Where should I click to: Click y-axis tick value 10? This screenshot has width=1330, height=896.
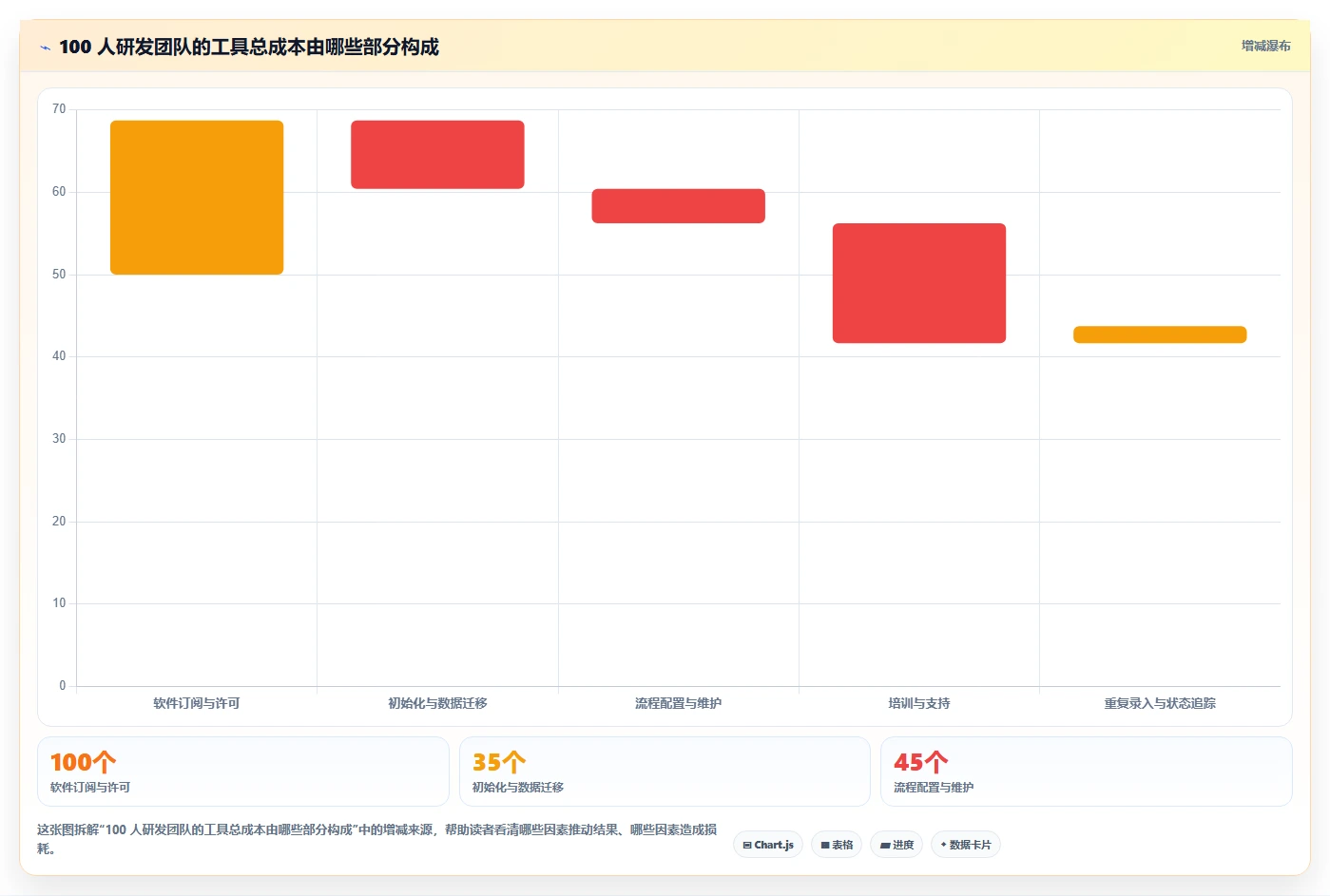[x=59, y=603]
